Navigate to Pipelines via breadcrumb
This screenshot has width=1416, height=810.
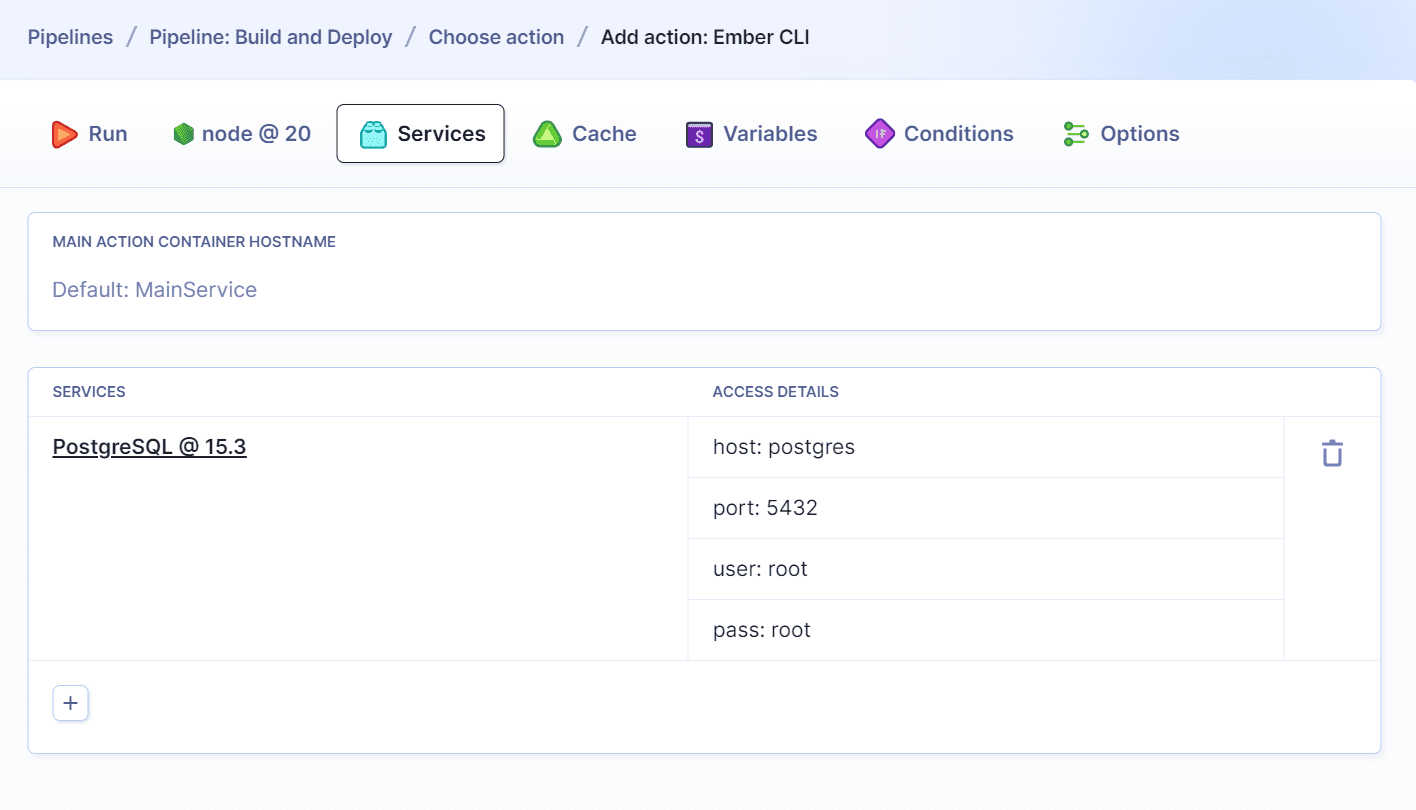click(x=70, y=37)
